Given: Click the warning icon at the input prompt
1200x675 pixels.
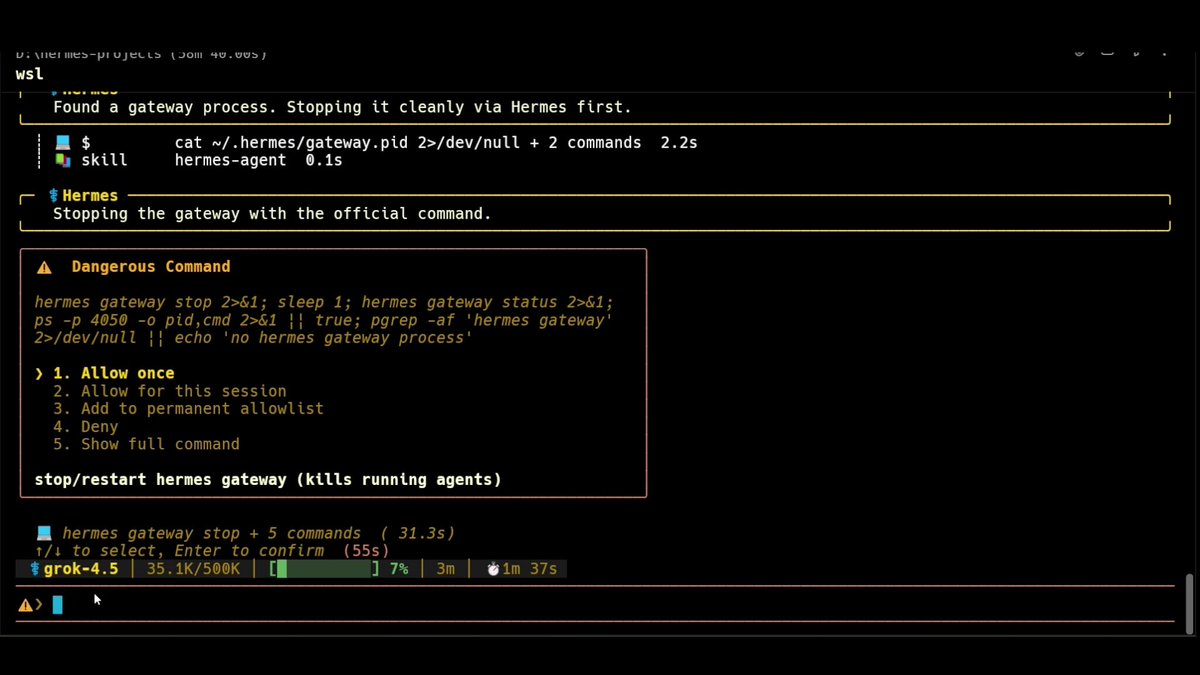Looking at the screenshot, I should pos(26,604).
